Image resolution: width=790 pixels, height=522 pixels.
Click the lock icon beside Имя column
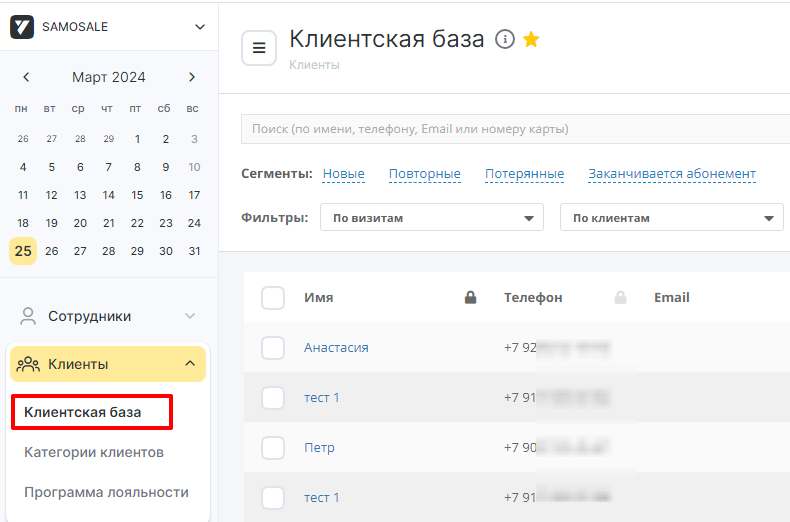(x=470, y=297)
